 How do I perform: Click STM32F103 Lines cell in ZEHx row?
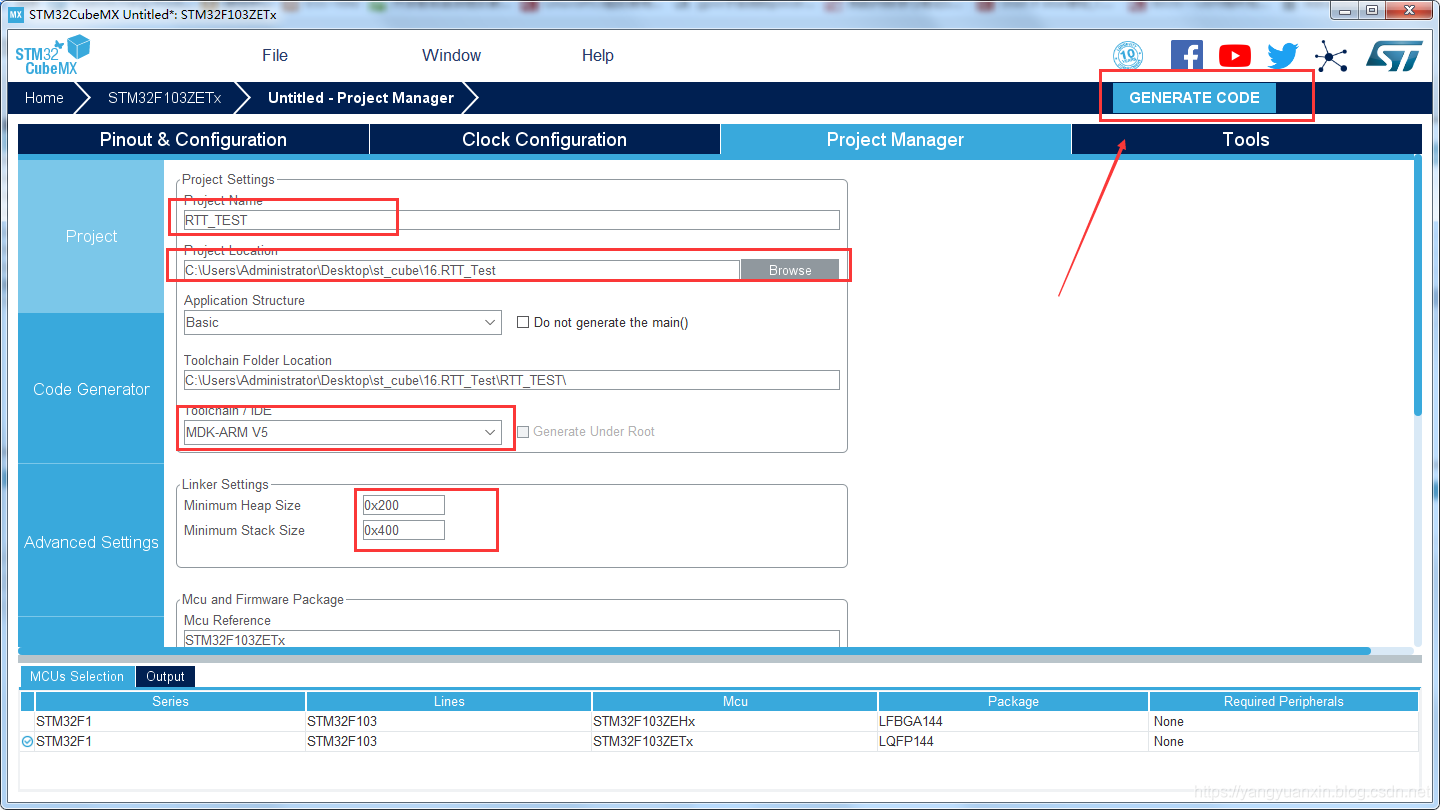pyautogui.click(x=449, y=721)
